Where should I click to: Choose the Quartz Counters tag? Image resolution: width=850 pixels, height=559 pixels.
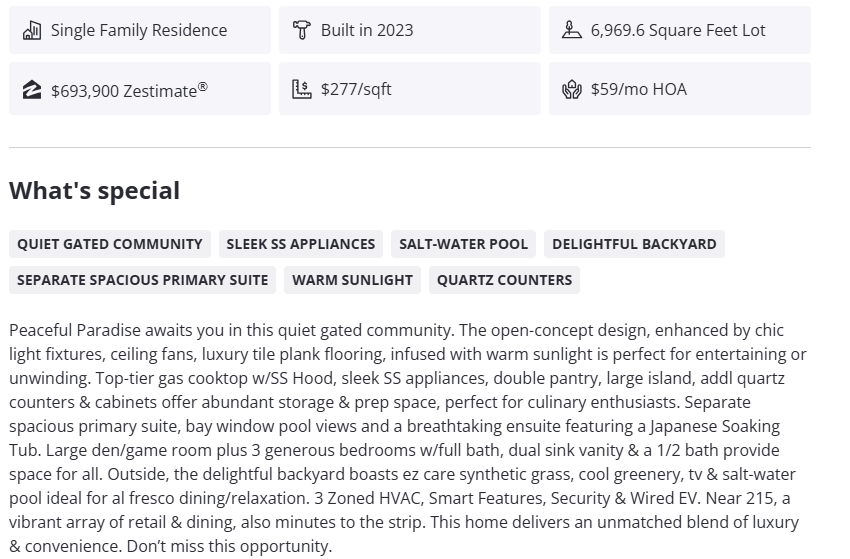point(505,280)
